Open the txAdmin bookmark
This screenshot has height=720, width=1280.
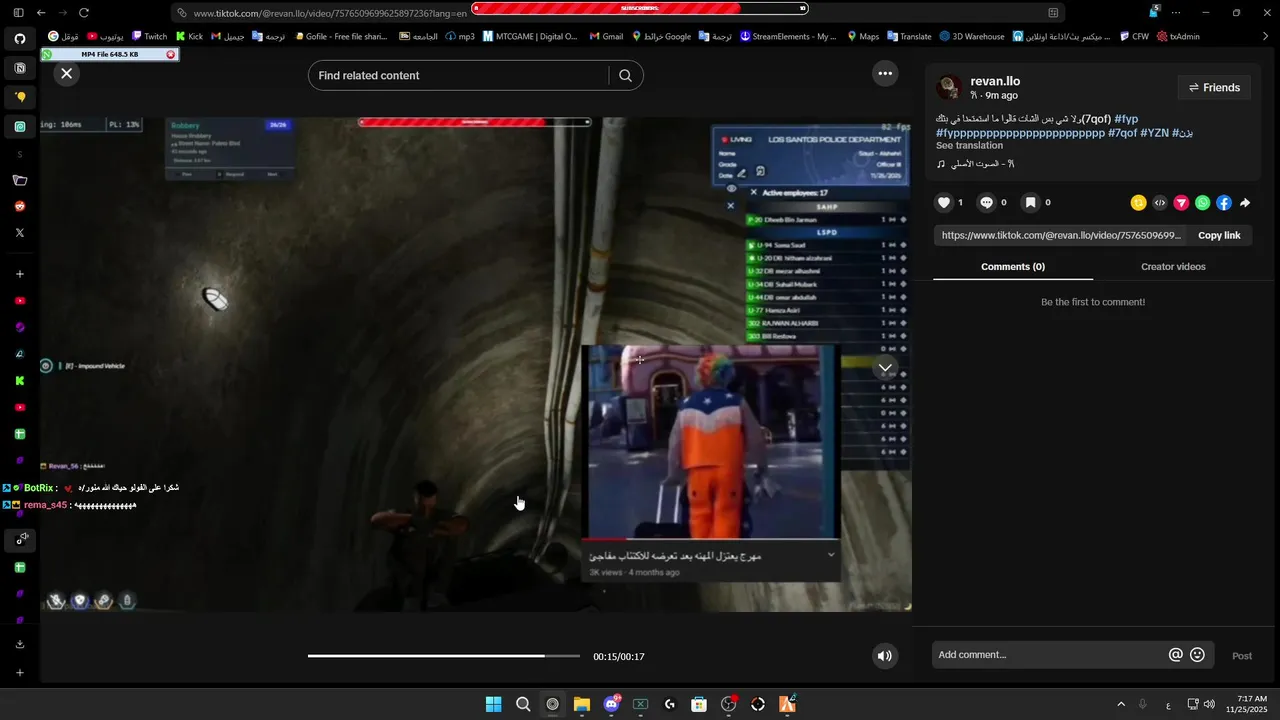click(1178, 36)
